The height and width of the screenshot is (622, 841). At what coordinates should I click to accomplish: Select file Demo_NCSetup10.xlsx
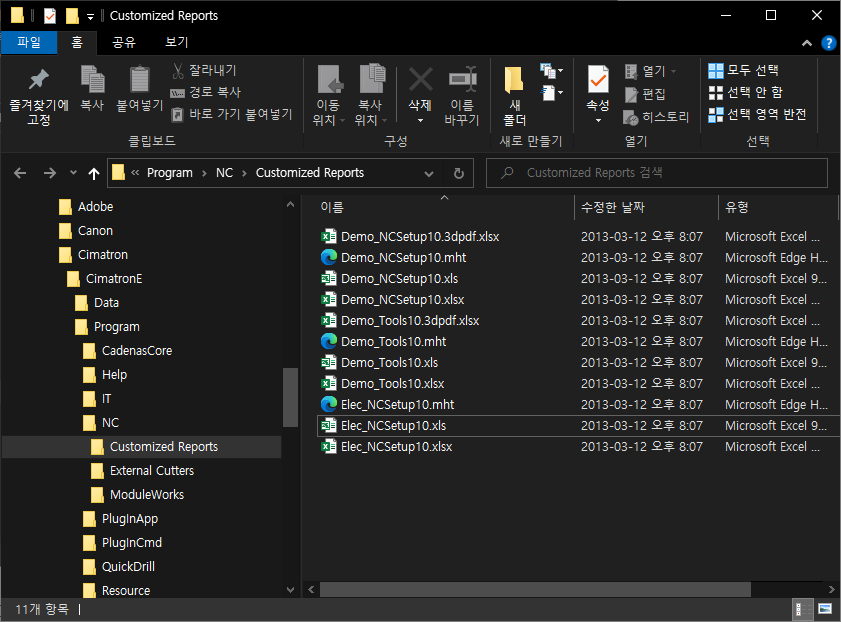point(402,300)
